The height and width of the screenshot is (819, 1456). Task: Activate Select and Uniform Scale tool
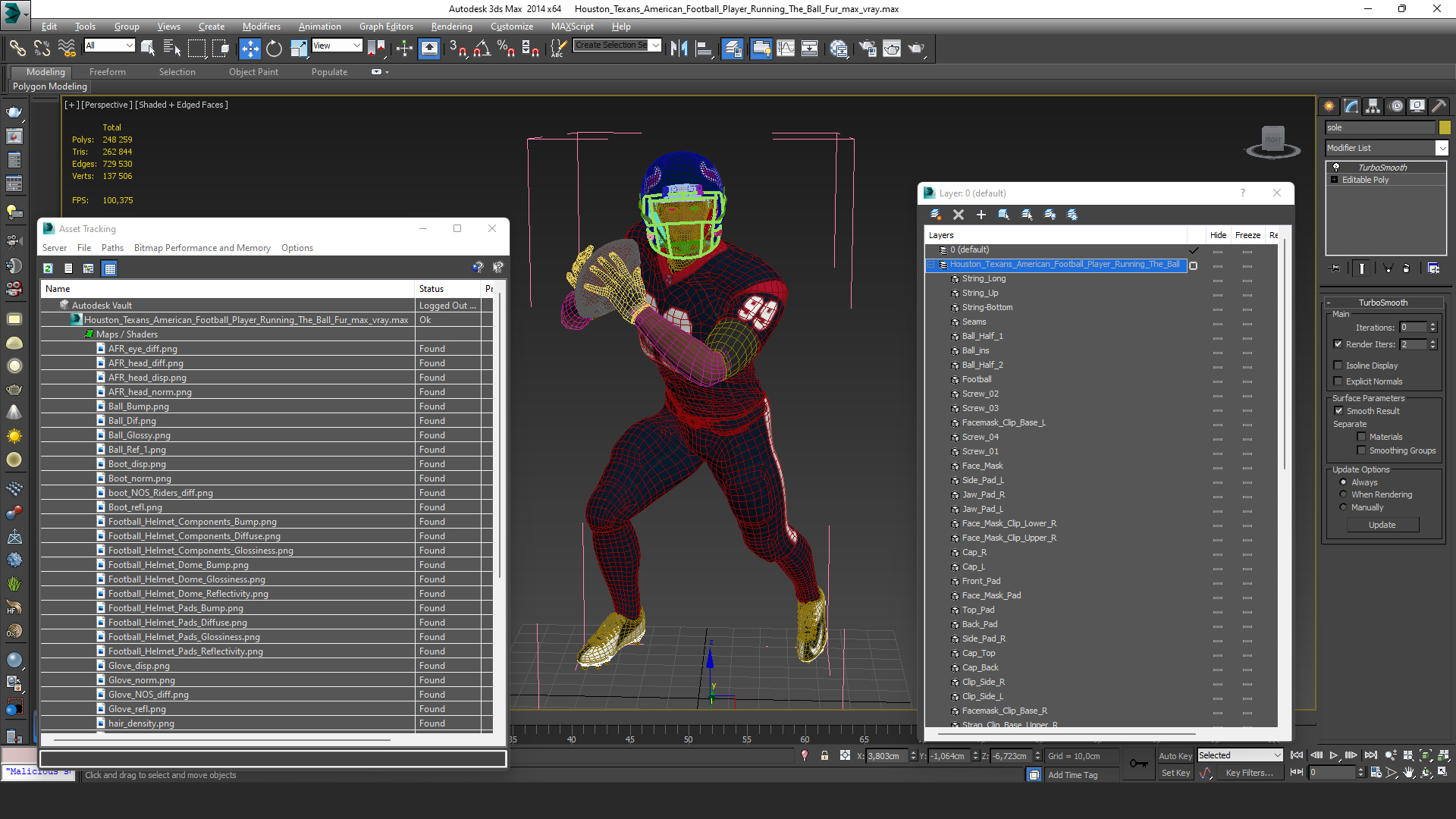299,49
